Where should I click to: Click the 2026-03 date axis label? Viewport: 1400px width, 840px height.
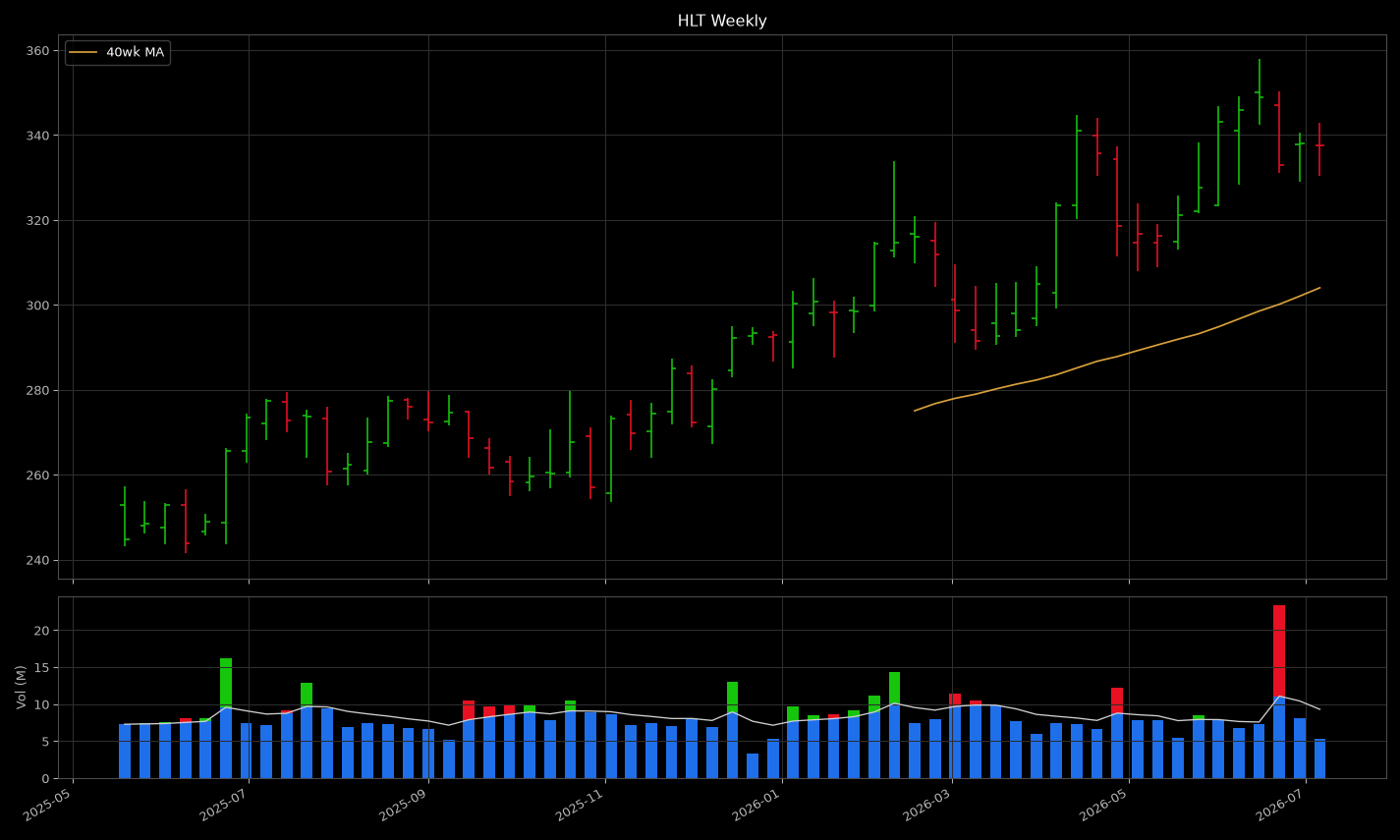point(928,804)
